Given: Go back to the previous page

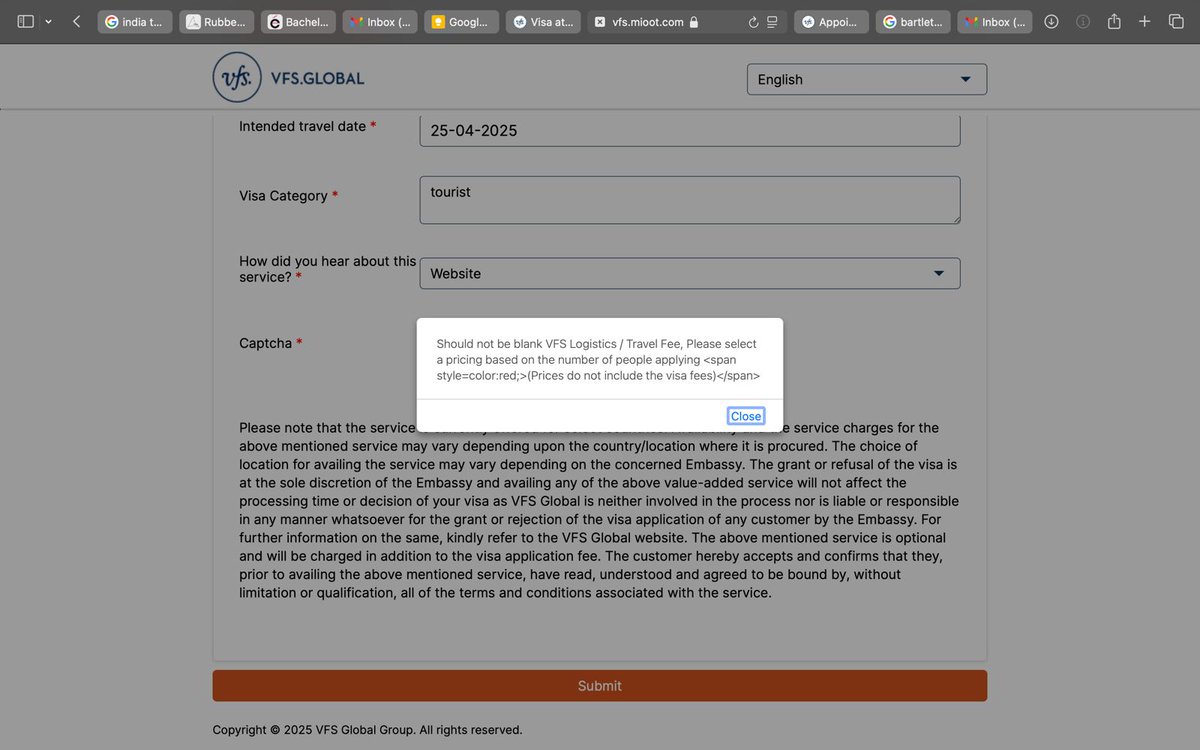Looking at the screenshot, I should point(77,21).
